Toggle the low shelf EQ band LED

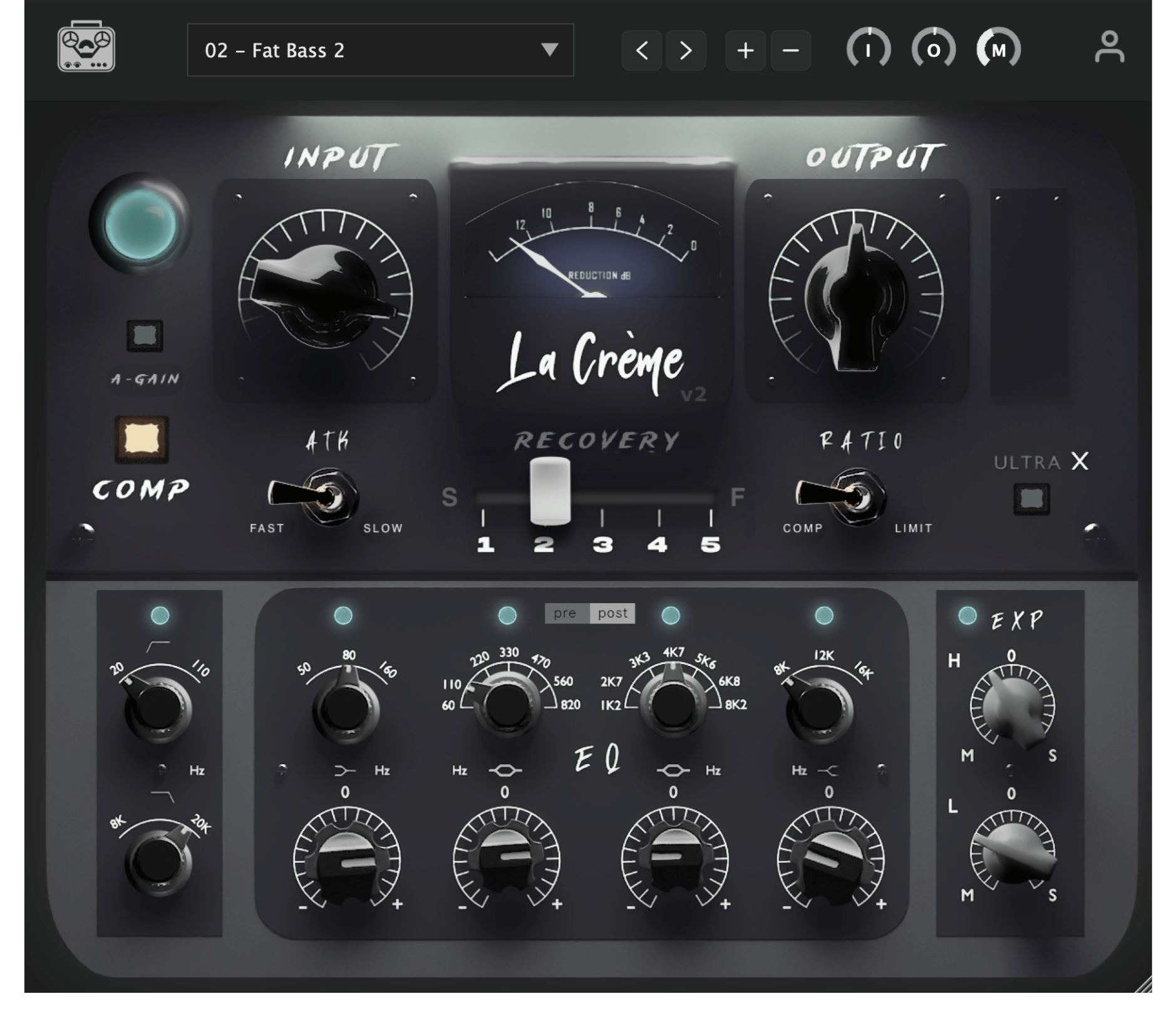click(343, 615)
